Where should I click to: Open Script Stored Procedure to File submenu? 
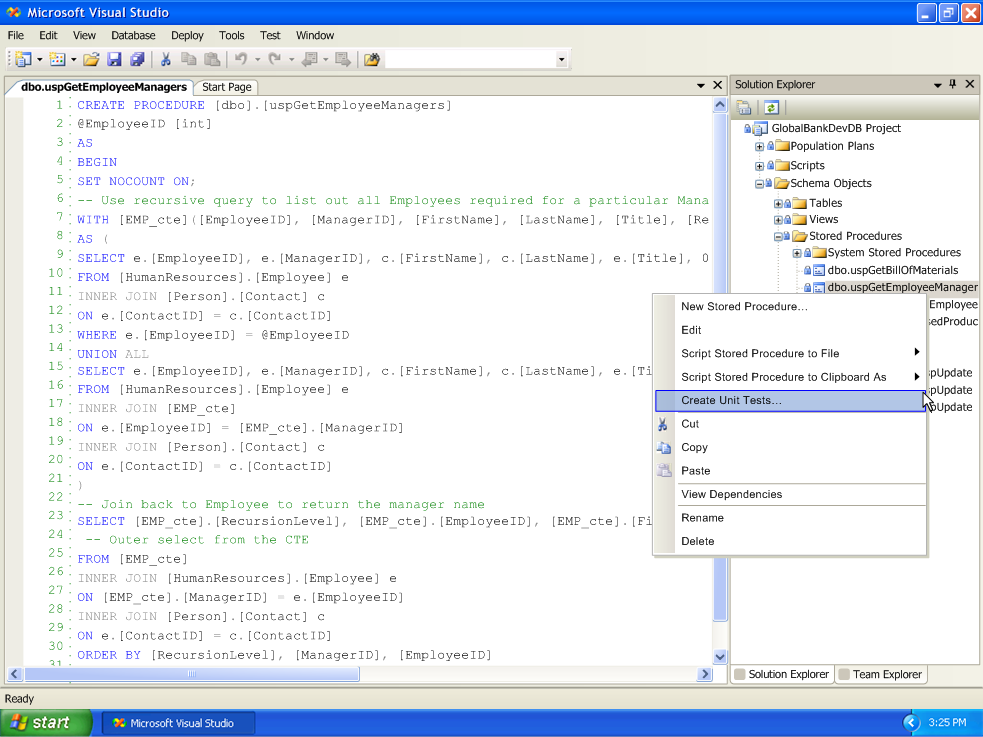790,353
